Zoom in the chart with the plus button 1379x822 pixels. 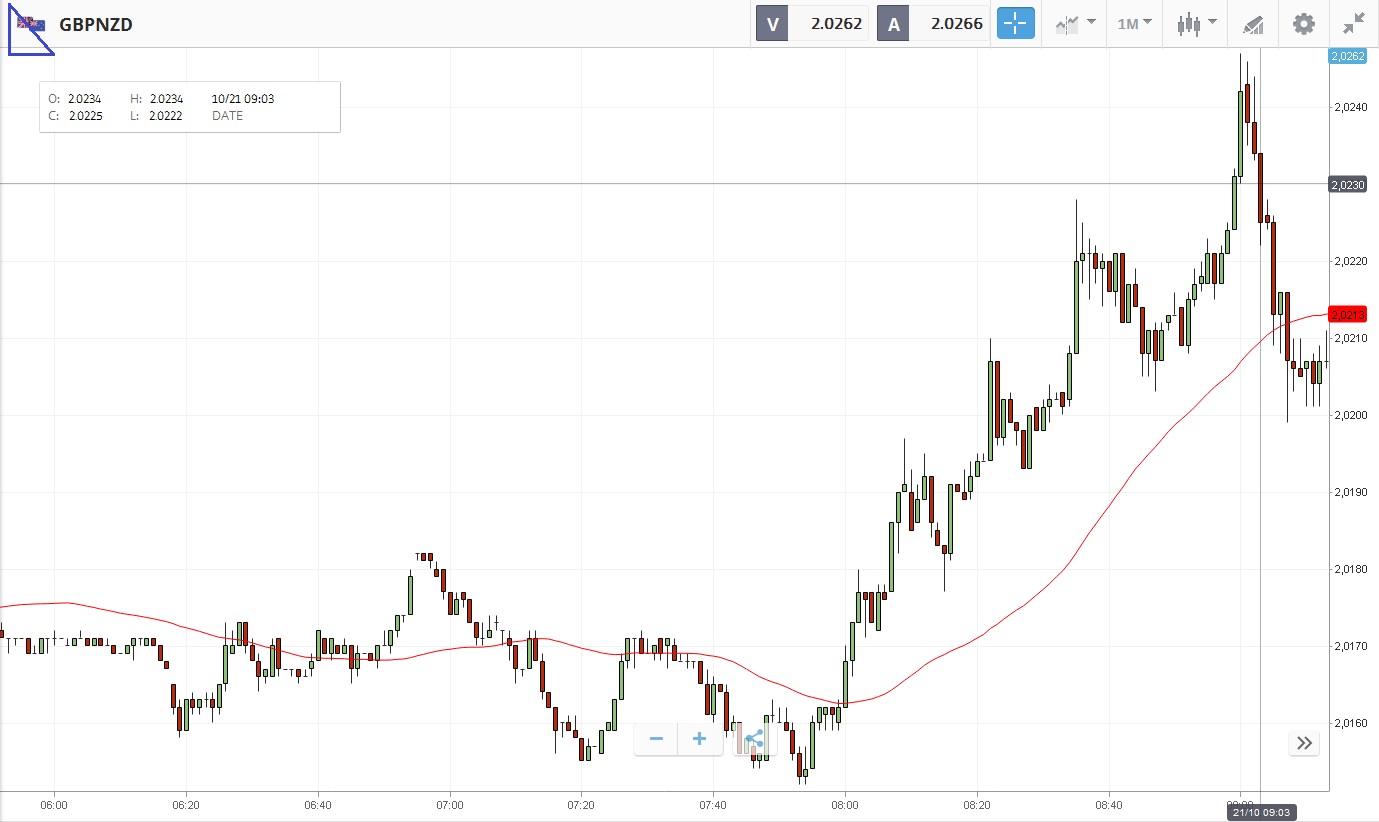click(700, 739)
